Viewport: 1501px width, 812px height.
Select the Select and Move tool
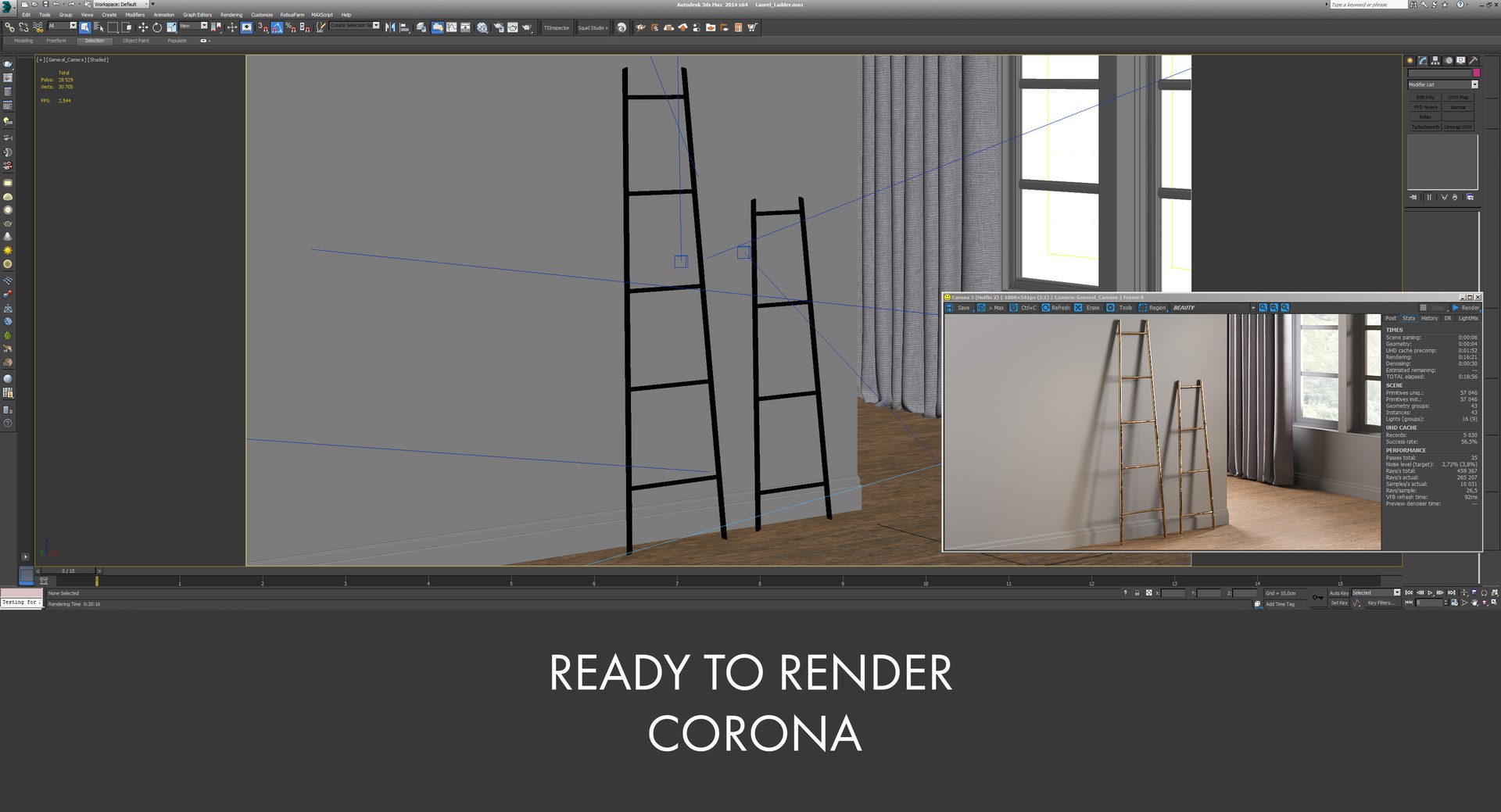142,27
